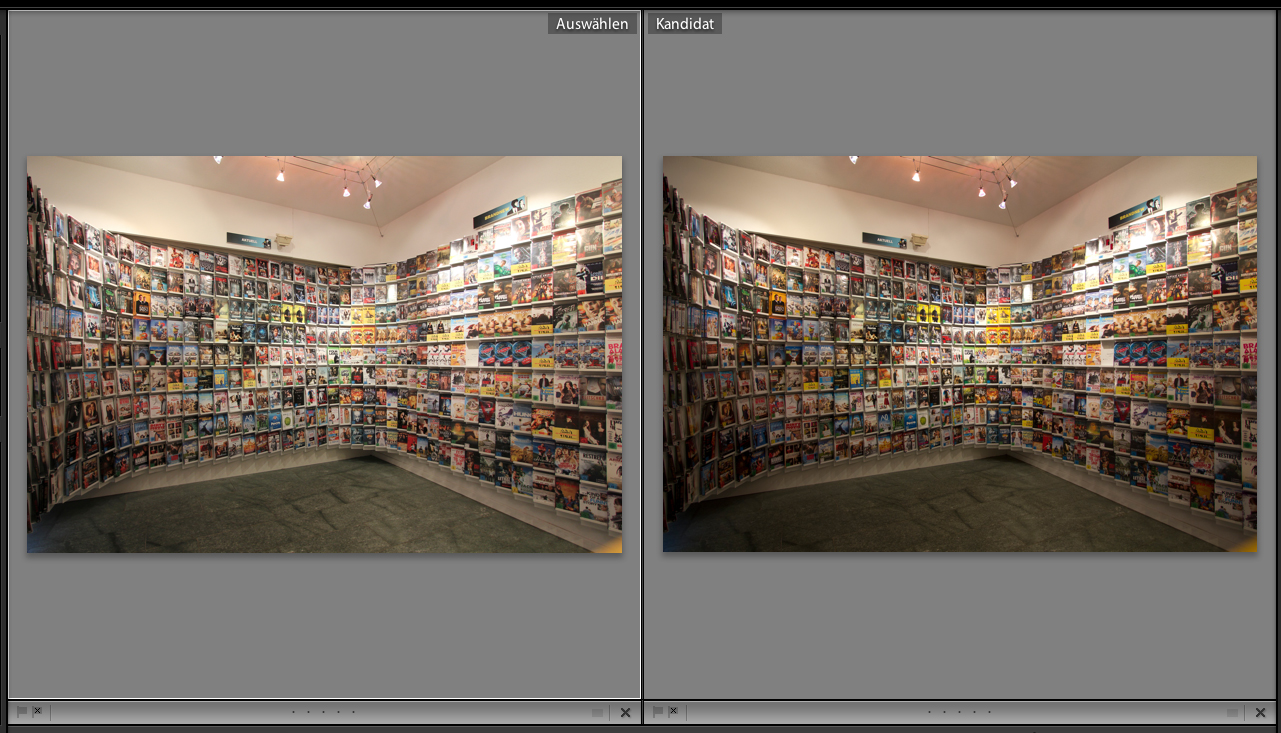Click the Kandidat label above right photo
The image size is (1281, 733).
coord(685,24)
